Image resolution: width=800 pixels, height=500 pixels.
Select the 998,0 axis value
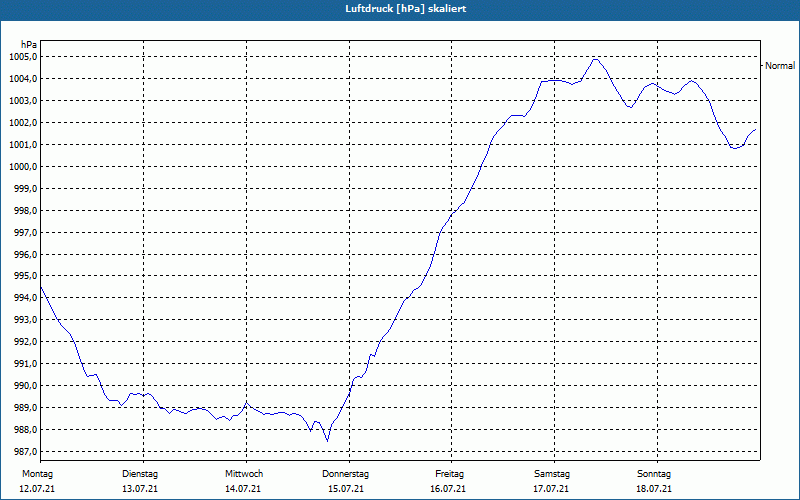point(25,210)
